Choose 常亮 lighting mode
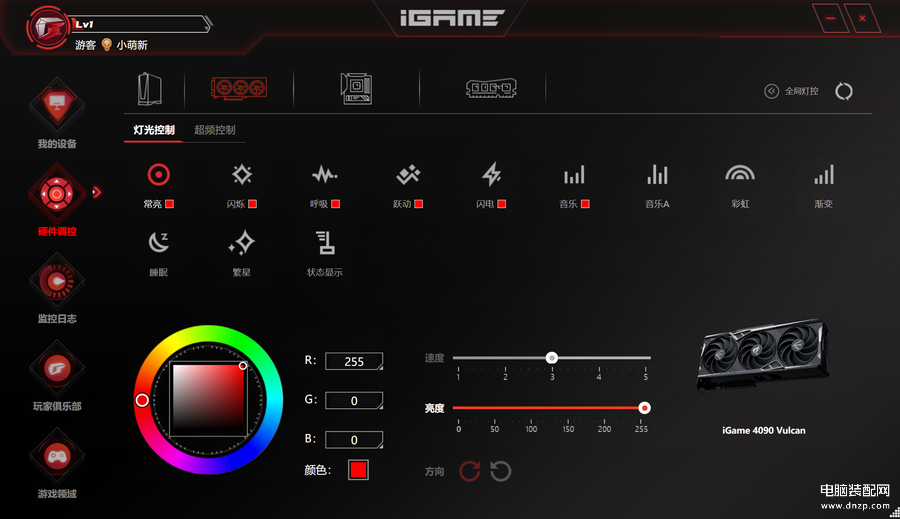900x519 pixels. pyautogui.click(x=158, y=186)
